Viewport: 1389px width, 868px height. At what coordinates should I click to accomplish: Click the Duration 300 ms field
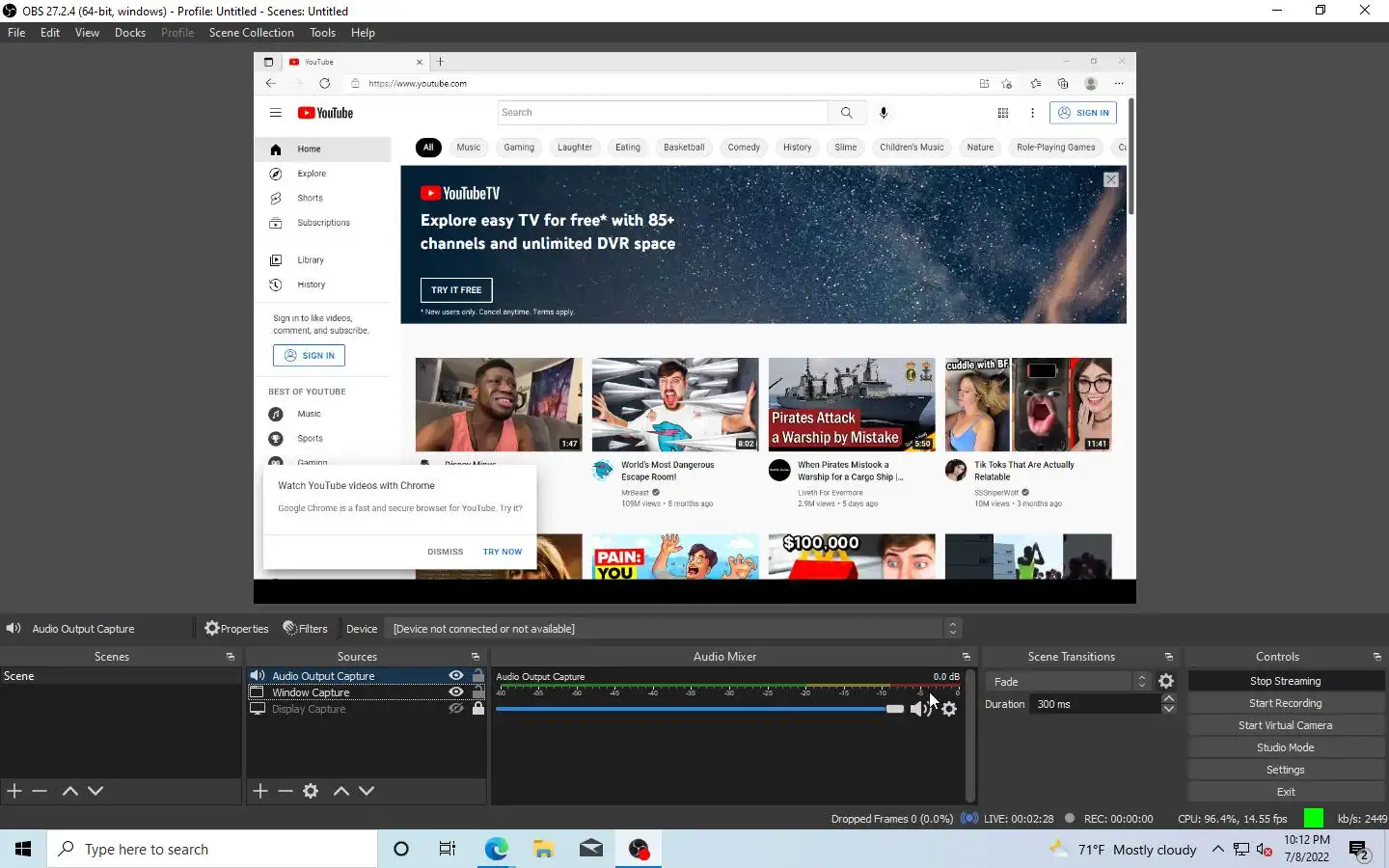(x=1096, y=704)
